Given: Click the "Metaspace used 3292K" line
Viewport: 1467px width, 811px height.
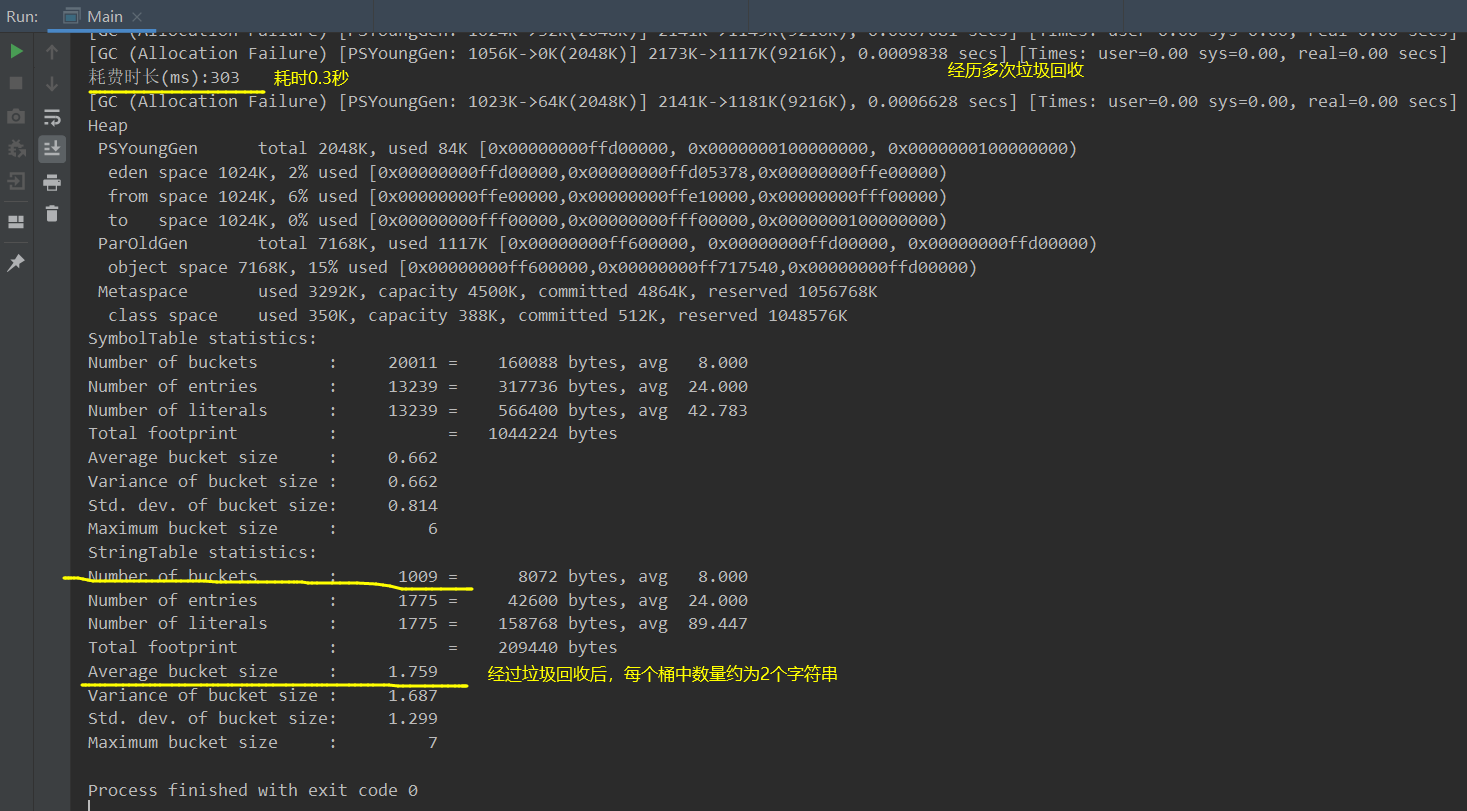Looking at the screenshot, I should tap(487, 291).
